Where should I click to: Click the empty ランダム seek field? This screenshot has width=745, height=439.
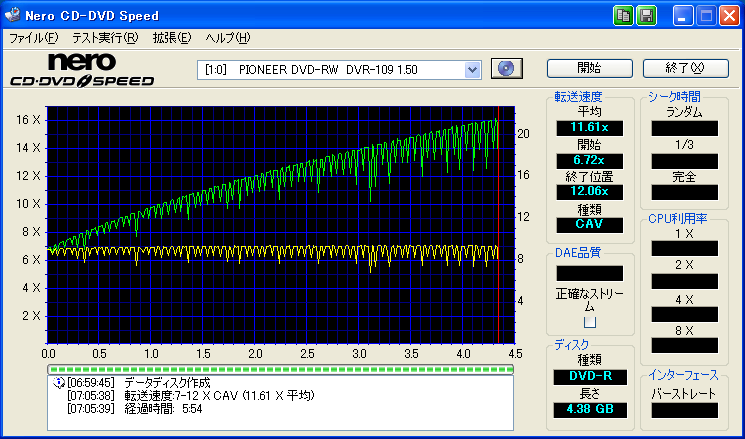pos(685,128)
